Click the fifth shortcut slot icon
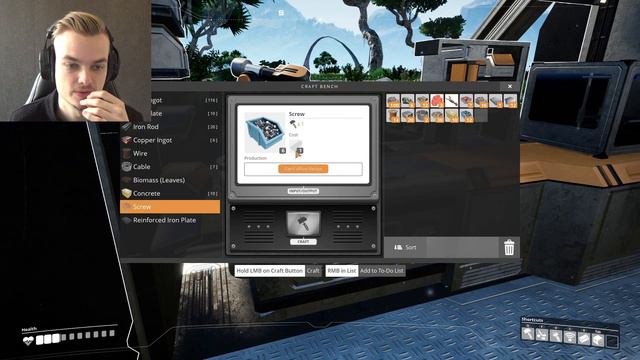Image resolution: width=640 pixels, height=360 pixels. 584,339
